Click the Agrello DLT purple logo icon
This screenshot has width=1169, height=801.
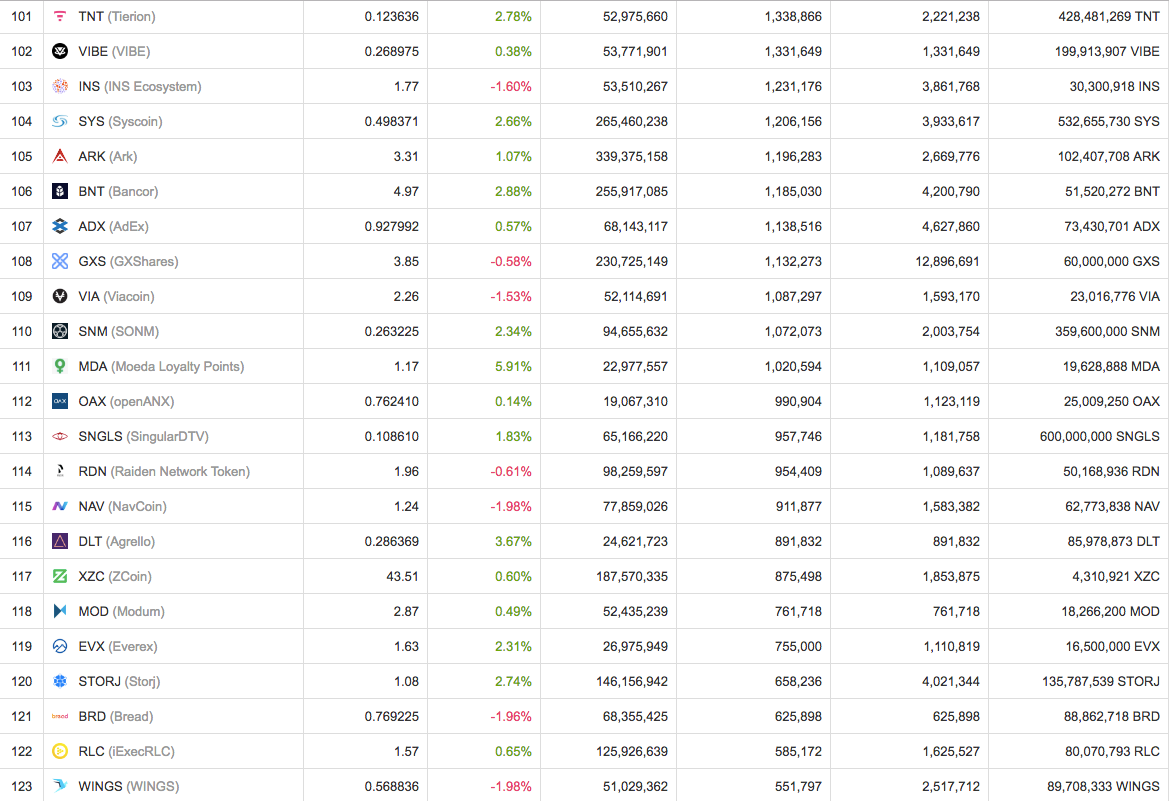tap(60, 541)
